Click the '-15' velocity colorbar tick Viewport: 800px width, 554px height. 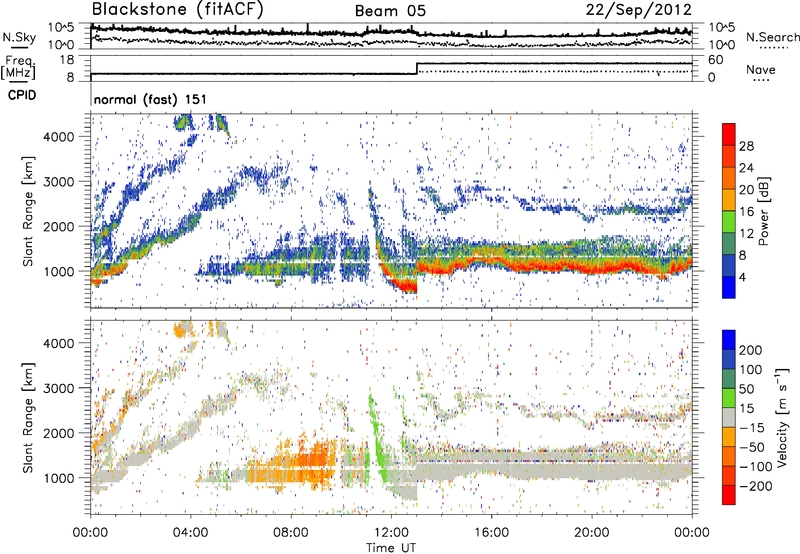click(752, 428)
